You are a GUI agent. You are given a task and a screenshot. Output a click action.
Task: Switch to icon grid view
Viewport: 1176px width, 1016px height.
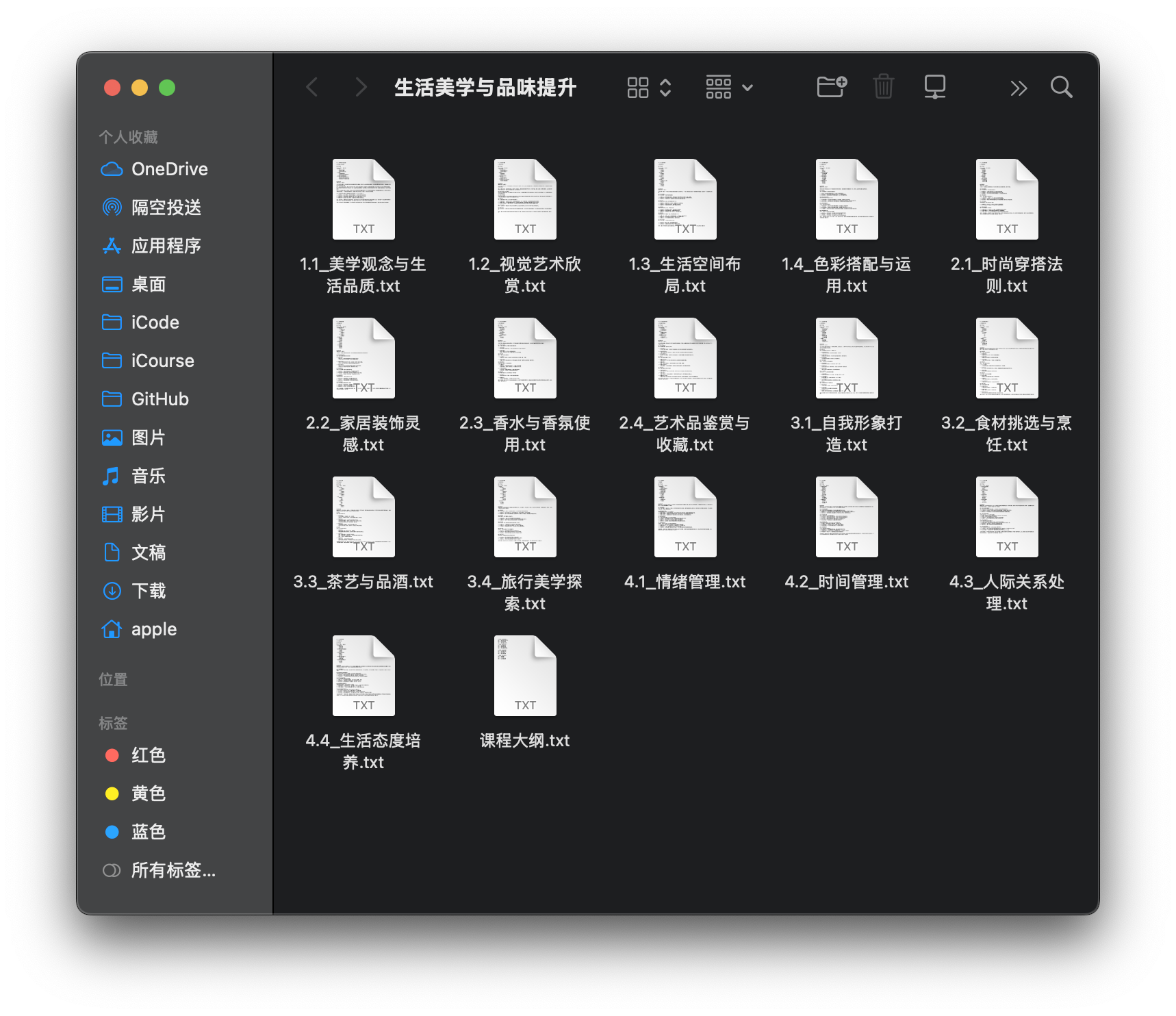point(638,88)
